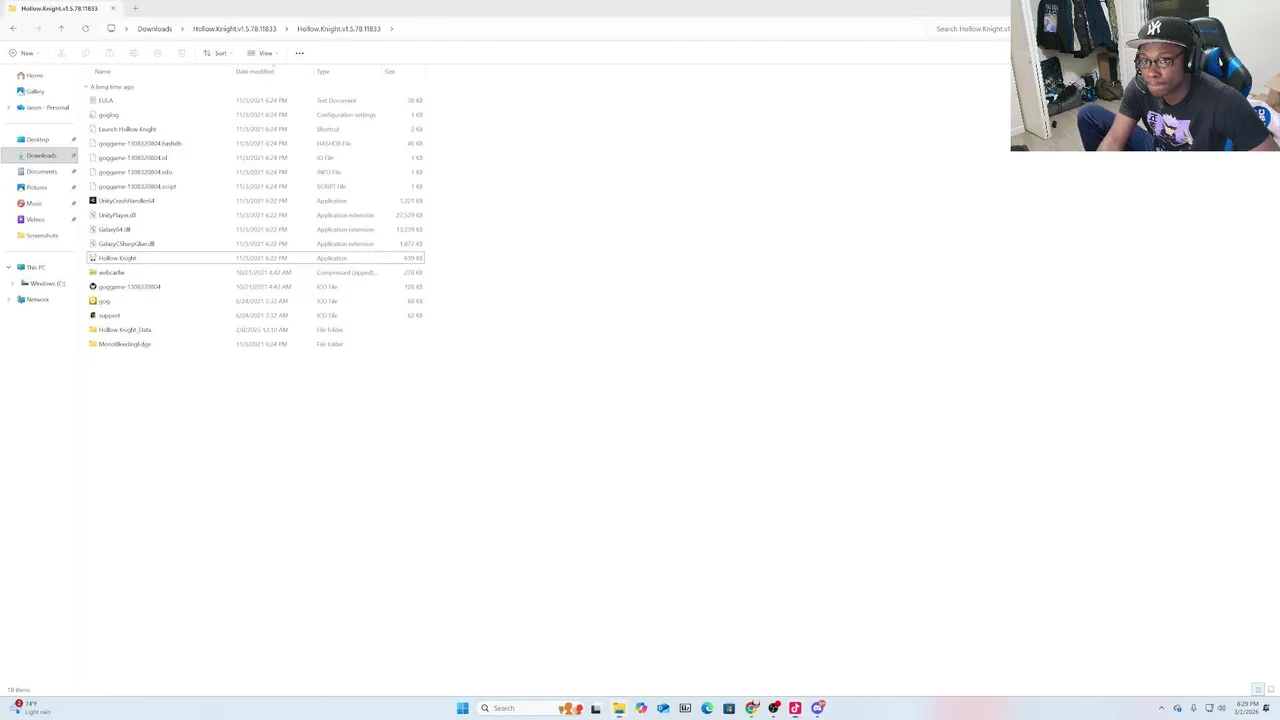Open the New item dropdown

tap(23, 53)
